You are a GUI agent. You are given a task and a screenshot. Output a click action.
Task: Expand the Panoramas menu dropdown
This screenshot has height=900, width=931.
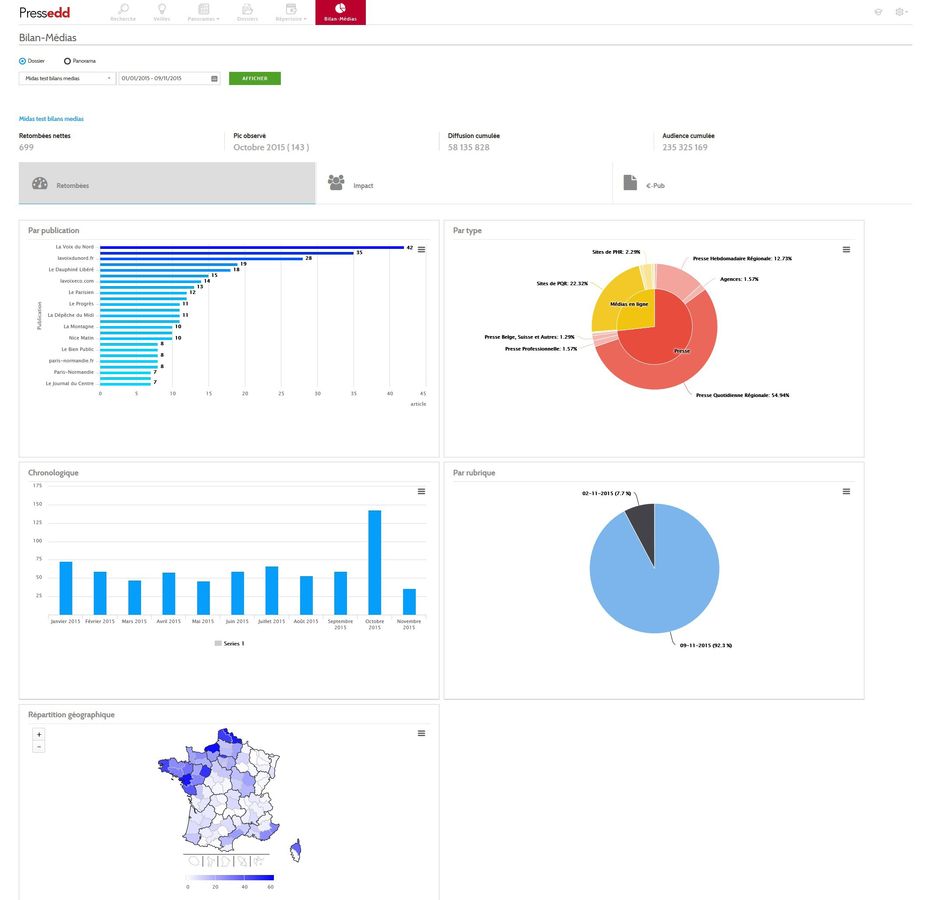pyautogui.click(x=204, y=12)
